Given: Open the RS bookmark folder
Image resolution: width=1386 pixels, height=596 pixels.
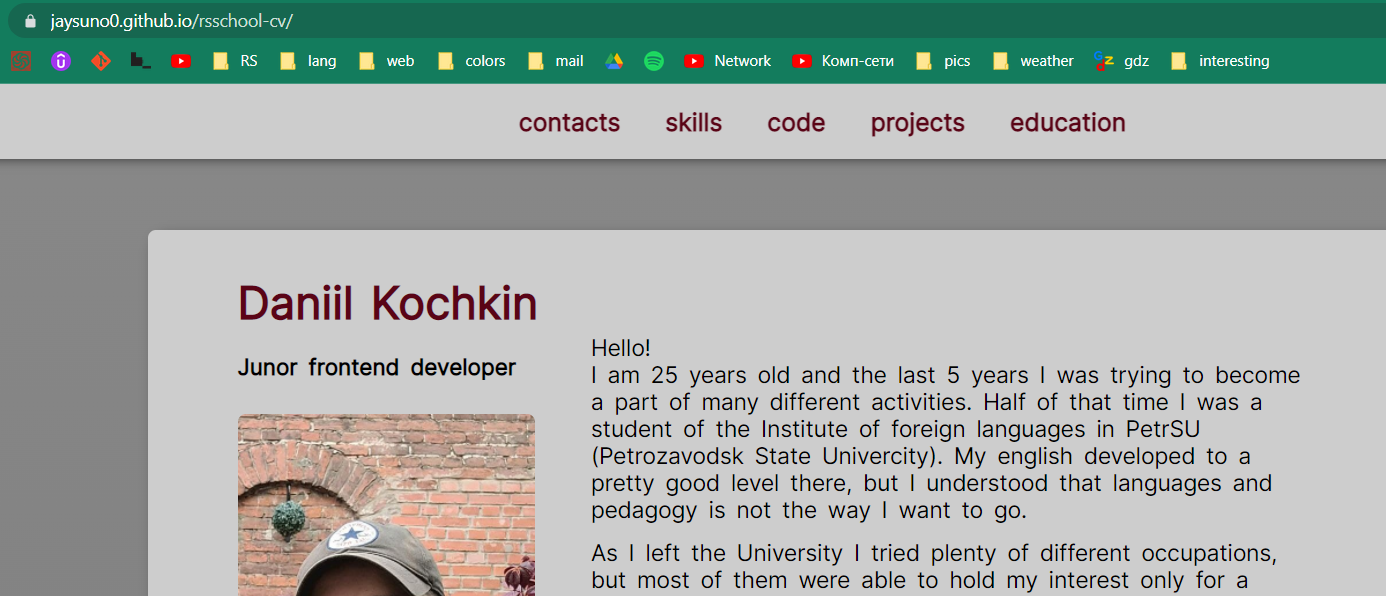Looking at the screenshot, I should (235, 61).
